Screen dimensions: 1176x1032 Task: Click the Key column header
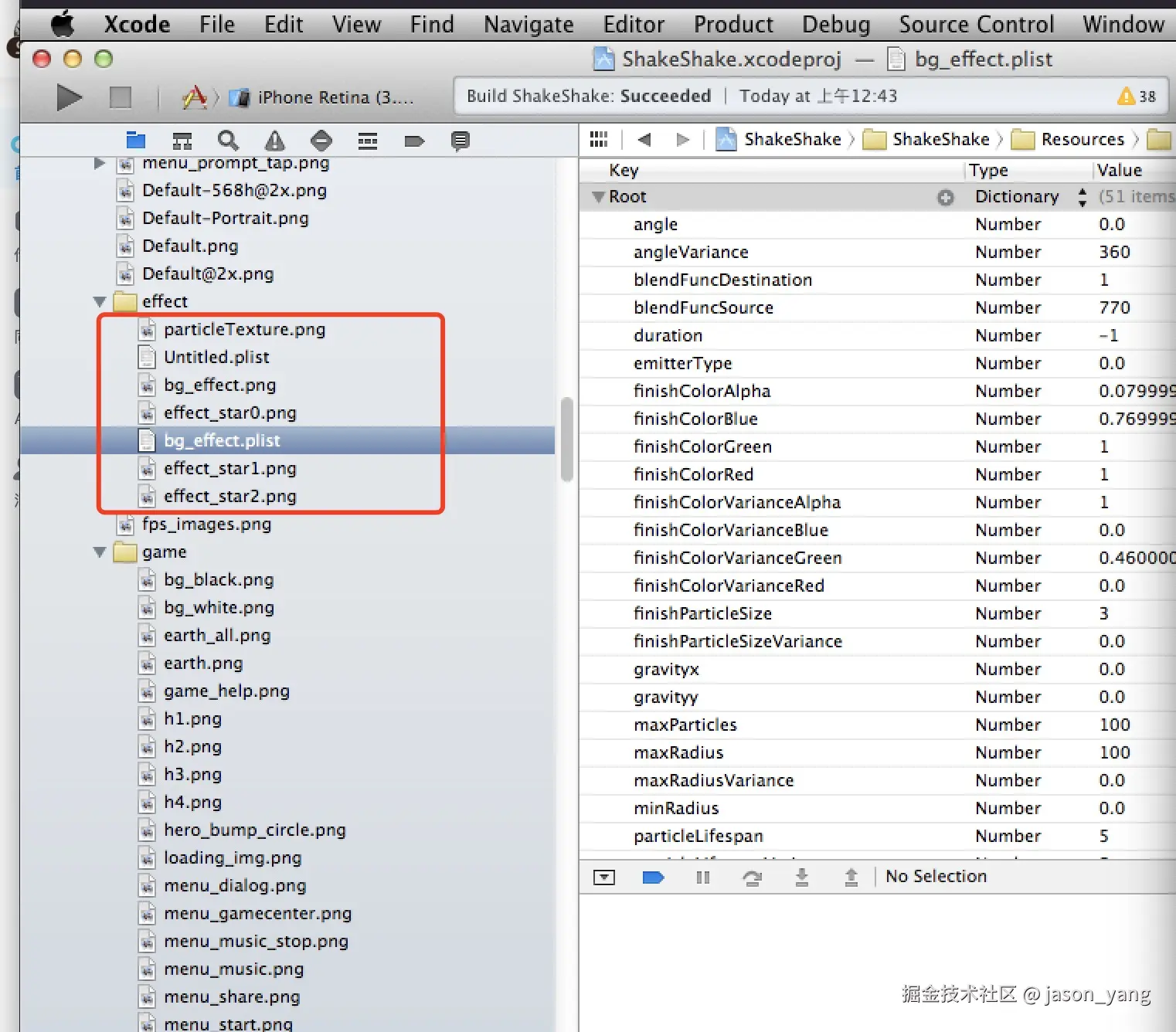pos(624,170)
